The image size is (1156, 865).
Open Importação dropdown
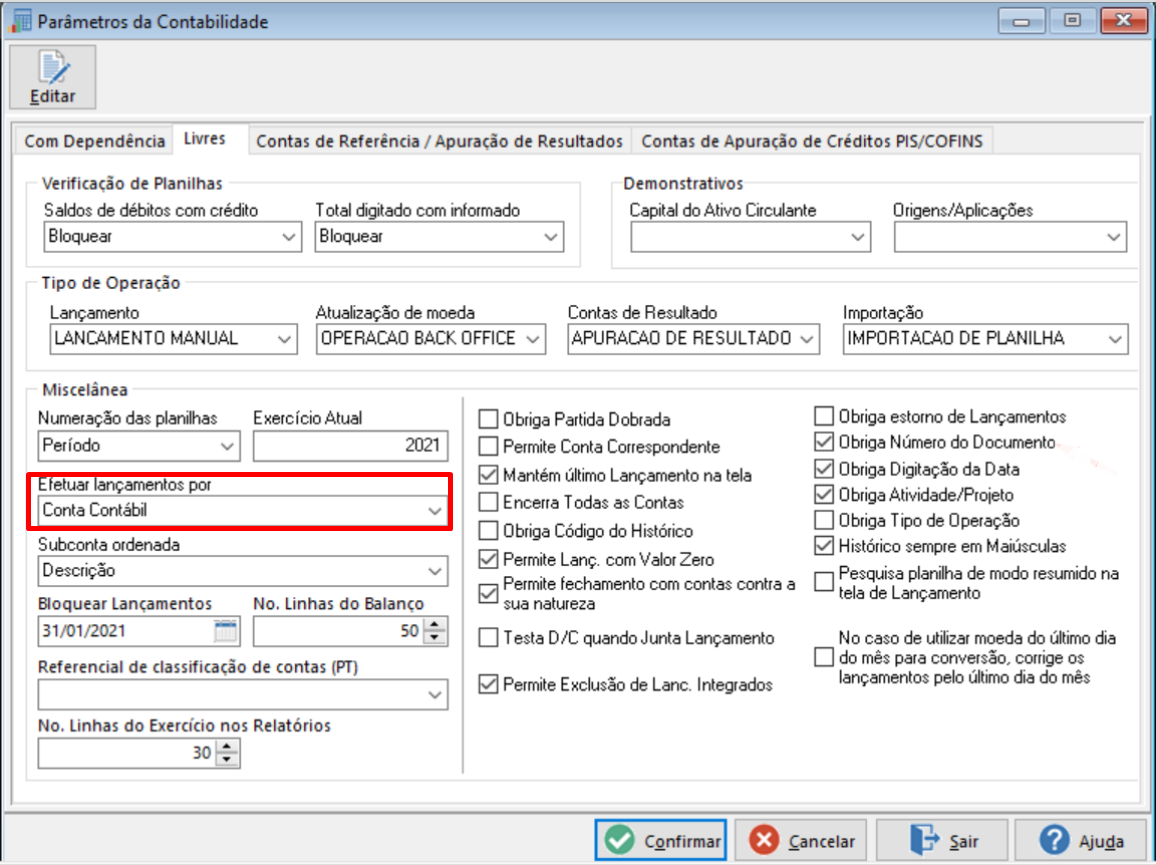986,339
